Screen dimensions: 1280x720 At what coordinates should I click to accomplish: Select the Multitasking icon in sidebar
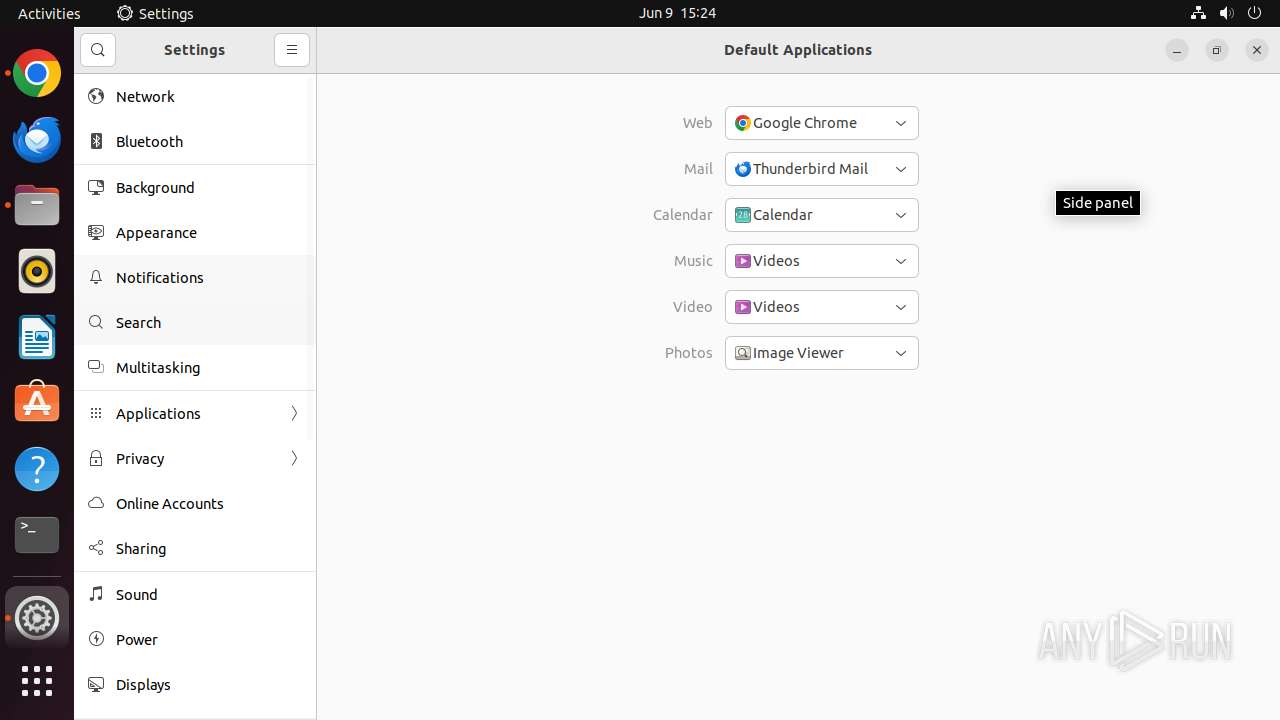coord(96,367)
